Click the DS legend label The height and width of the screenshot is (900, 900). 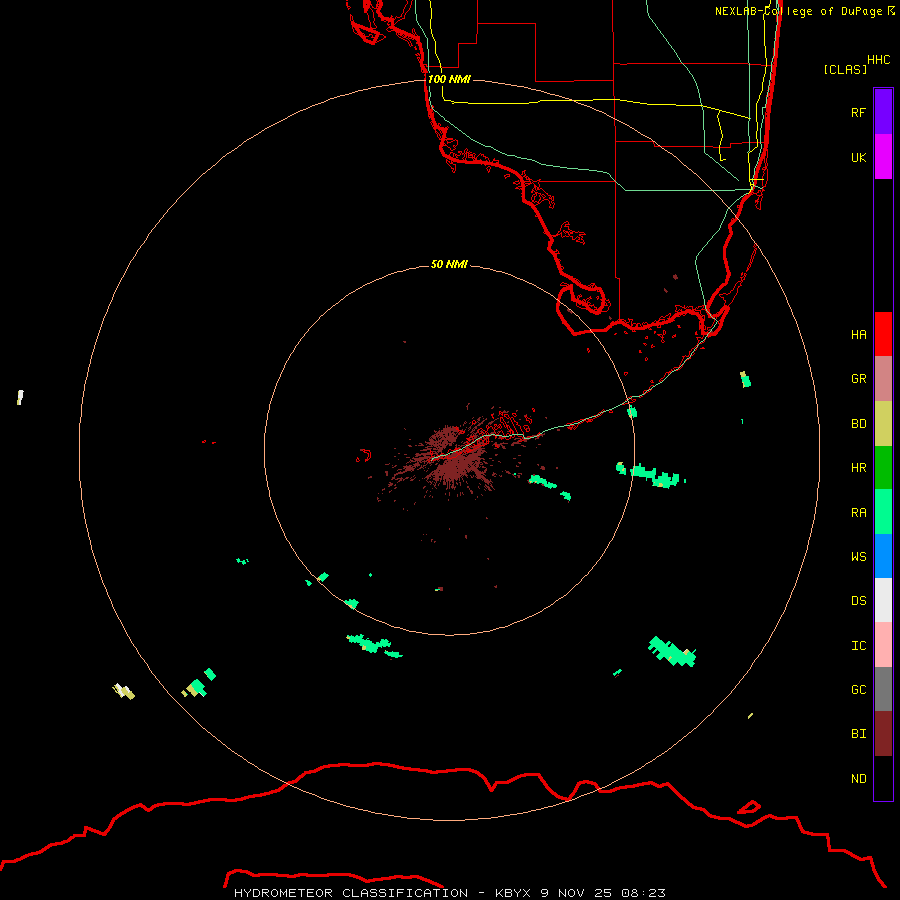858,601
